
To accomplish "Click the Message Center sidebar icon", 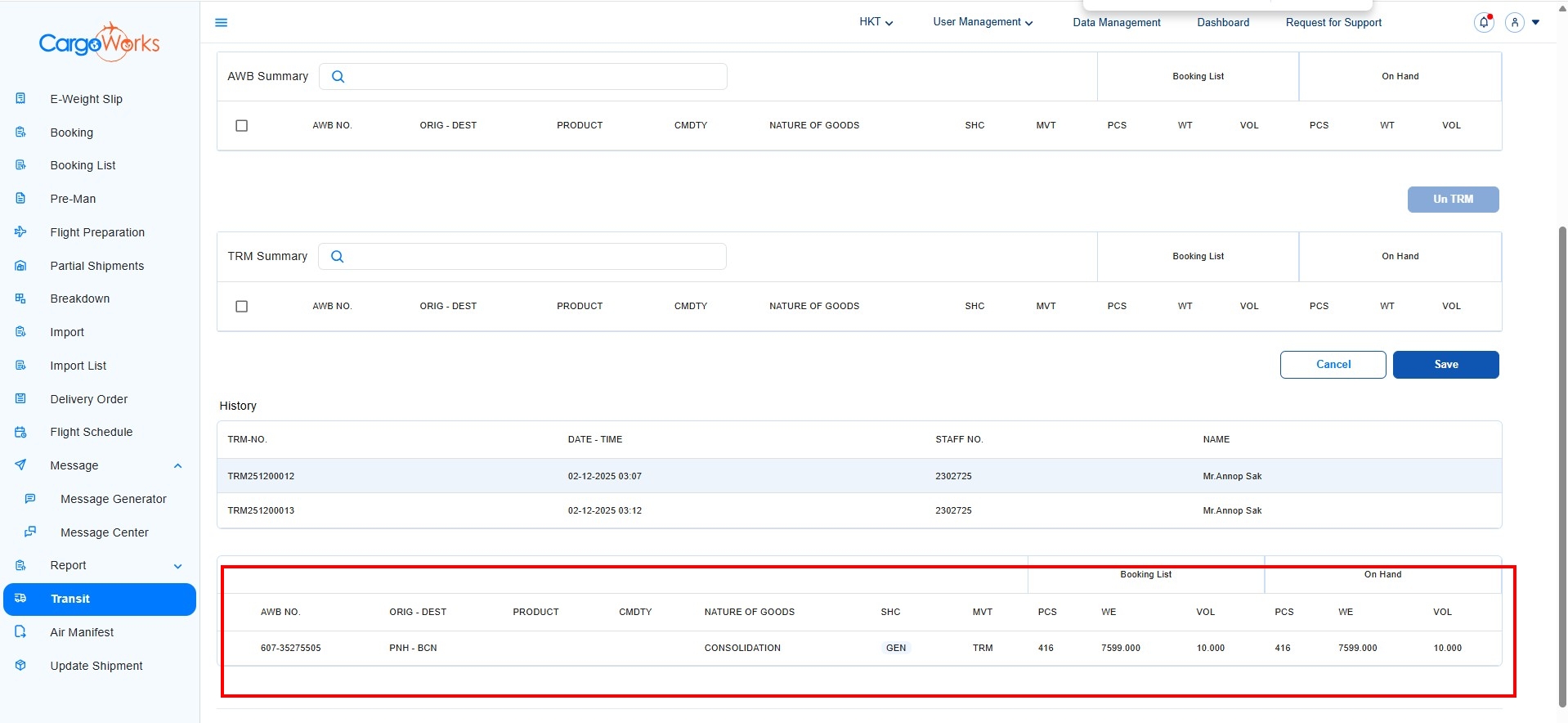I will point(30,532).
